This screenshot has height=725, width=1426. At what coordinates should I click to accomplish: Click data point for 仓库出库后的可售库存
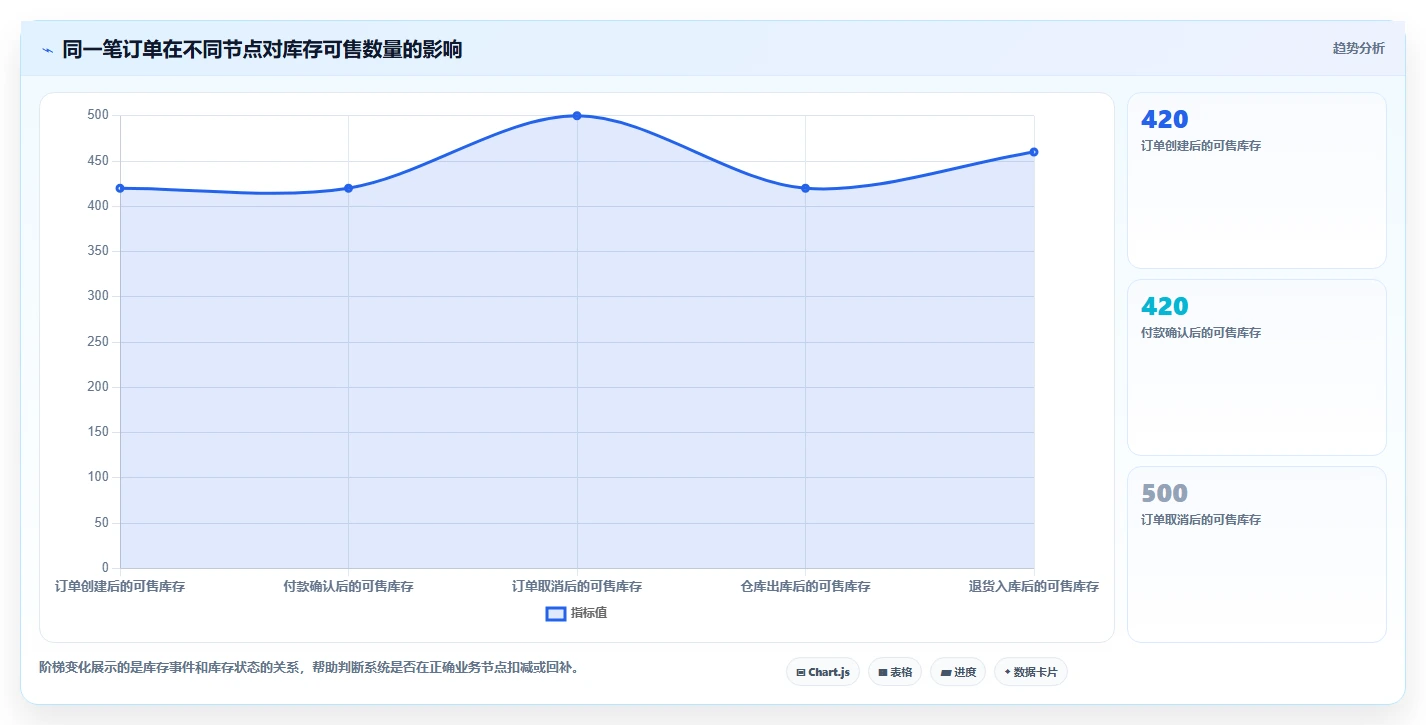coord(805,188)
